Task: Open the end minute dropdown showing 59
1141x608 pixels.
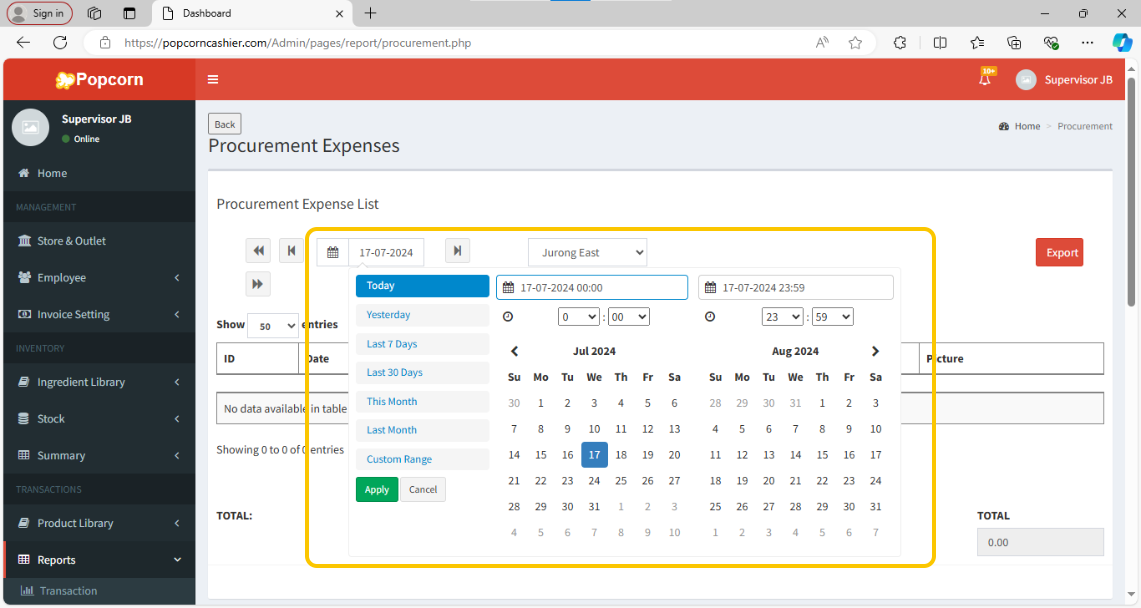Action: click(832, 317)
